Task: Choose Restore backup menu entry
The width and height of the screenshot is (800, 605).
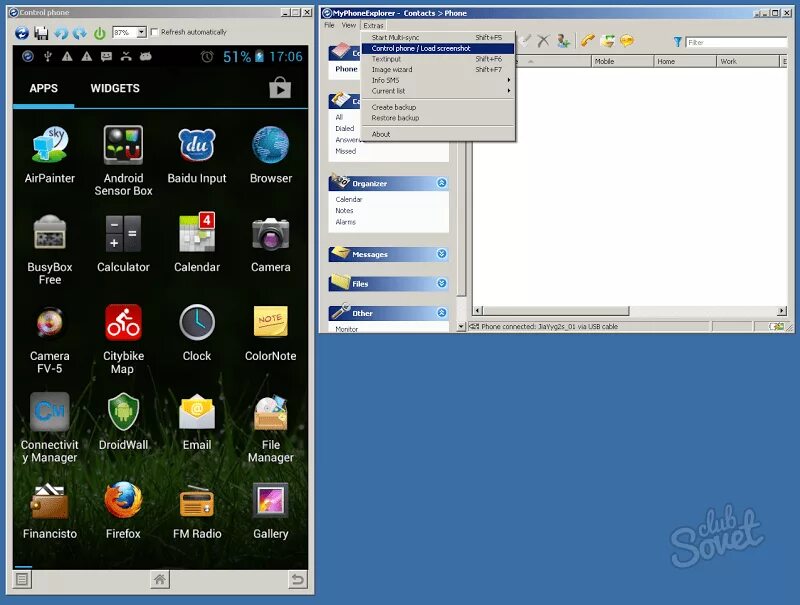Action: click(x=438, y=118)
